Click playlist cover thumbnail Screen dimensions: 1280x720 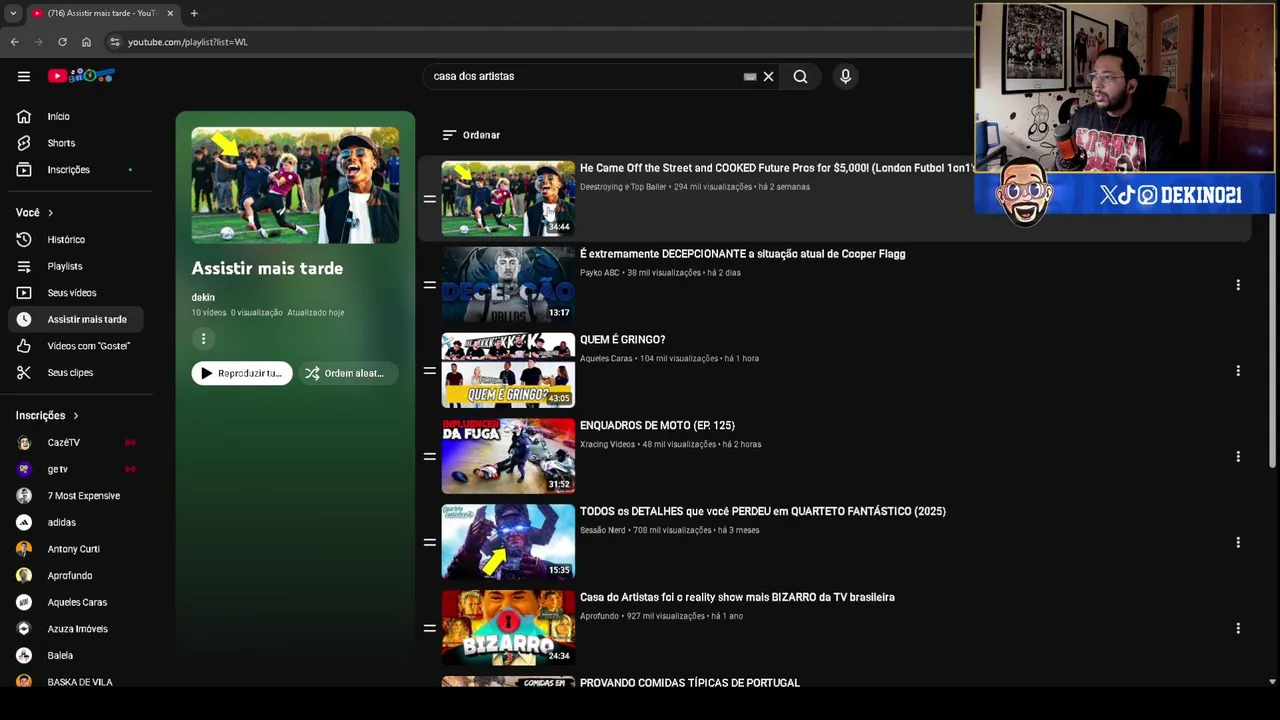pos(295,185)
